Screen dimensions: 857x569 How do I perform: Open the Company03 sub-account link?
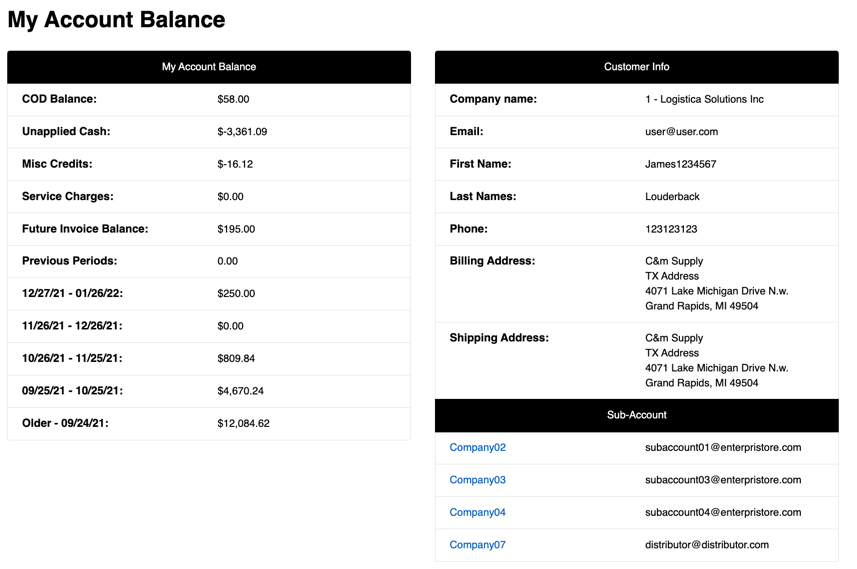click(x=477, y=480)
